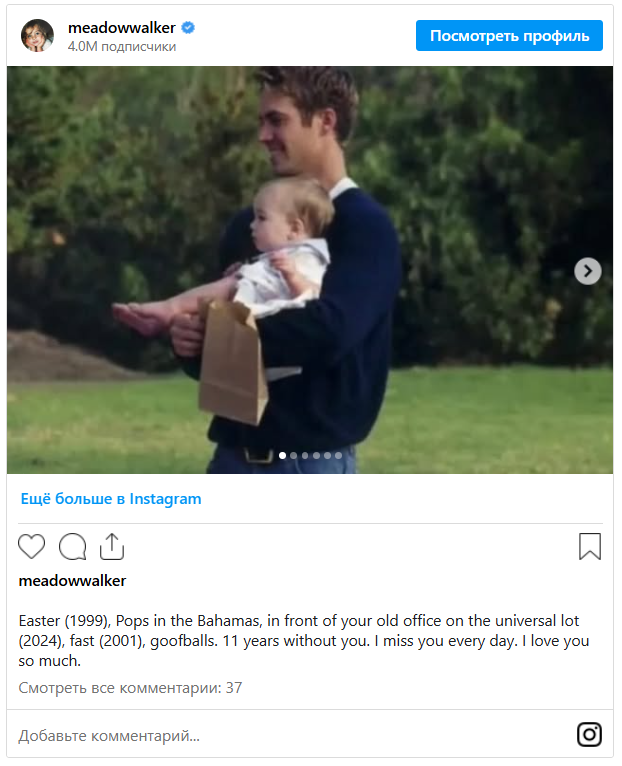This screenshot has height=766, width=622.
Task: Share the post using upload arrow icon
Action: click(112, 546)
